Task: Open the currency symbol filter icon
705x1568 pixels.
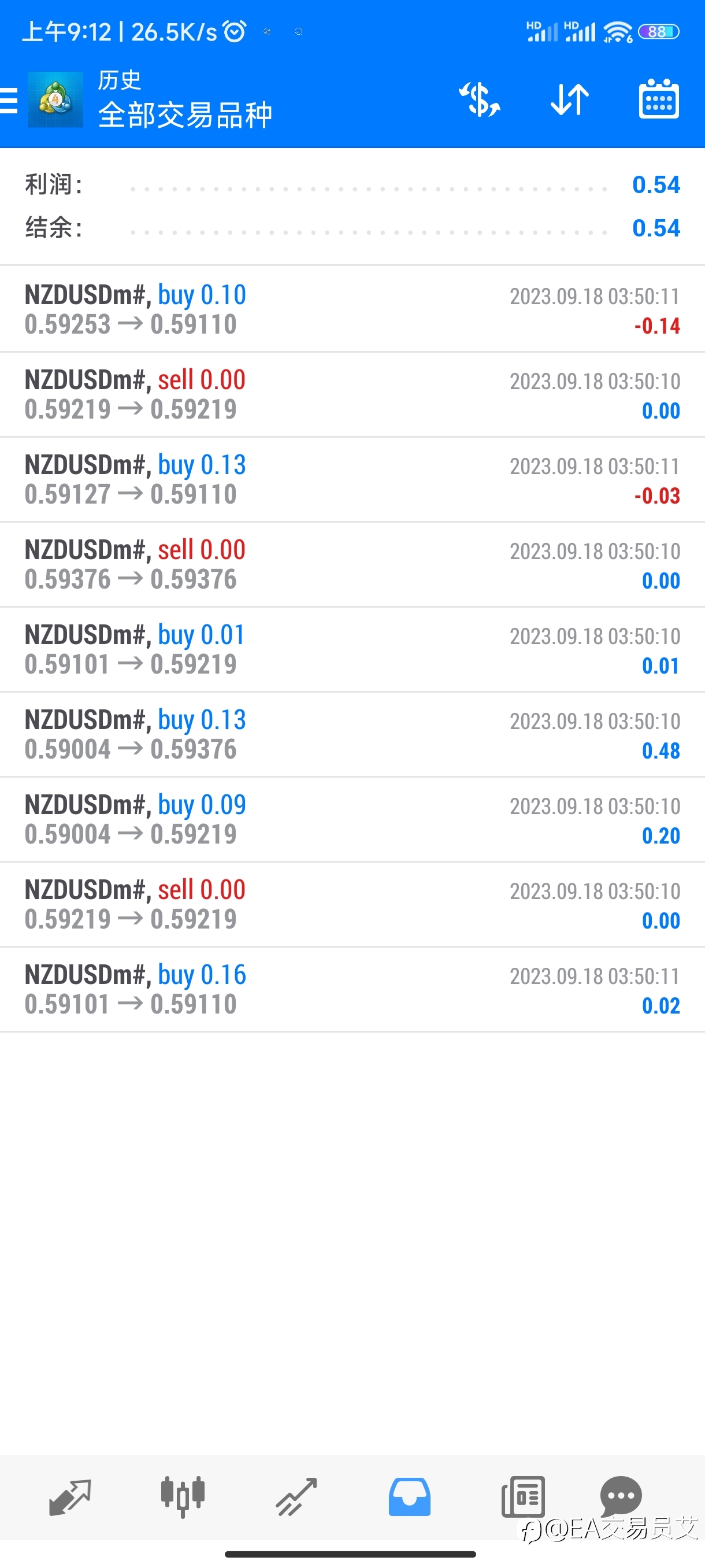Action: (x=479, y=99)
